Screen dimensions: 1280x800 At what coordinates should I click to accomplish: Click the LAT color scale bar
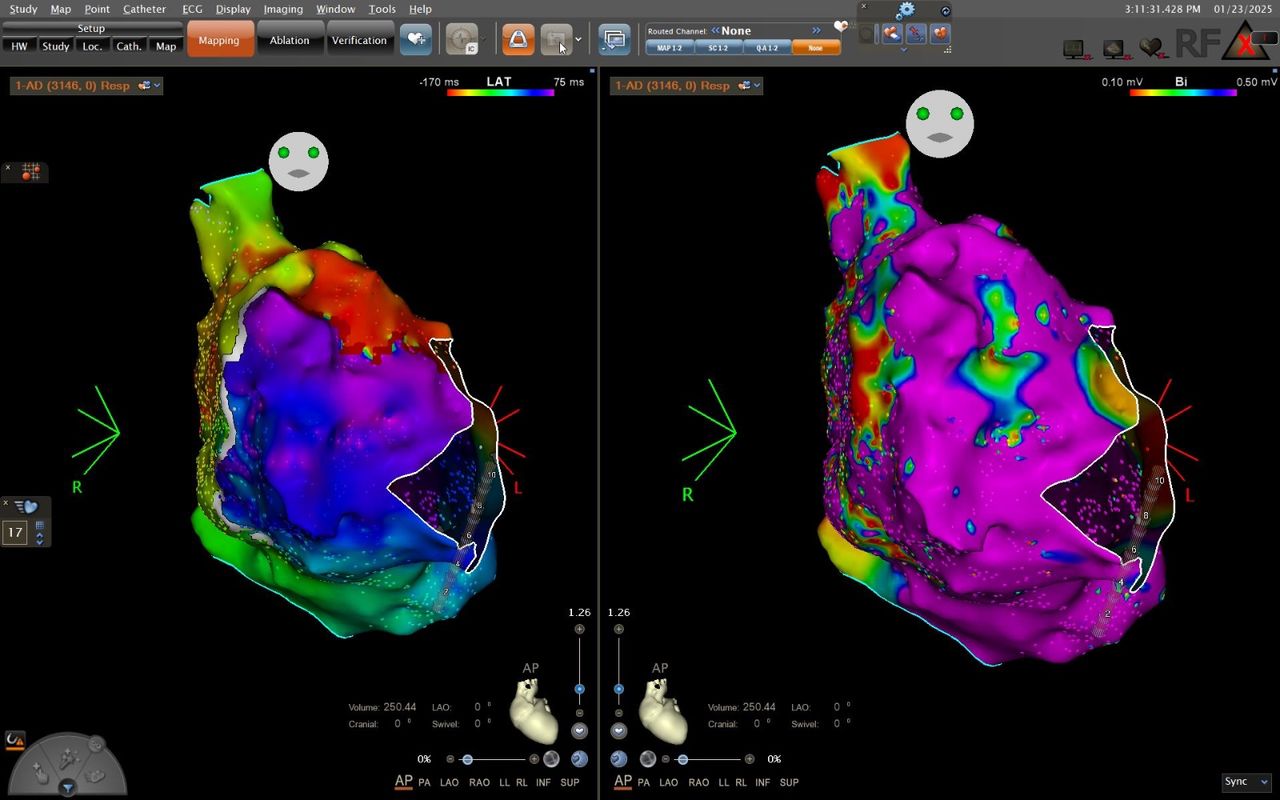[499, 92]
